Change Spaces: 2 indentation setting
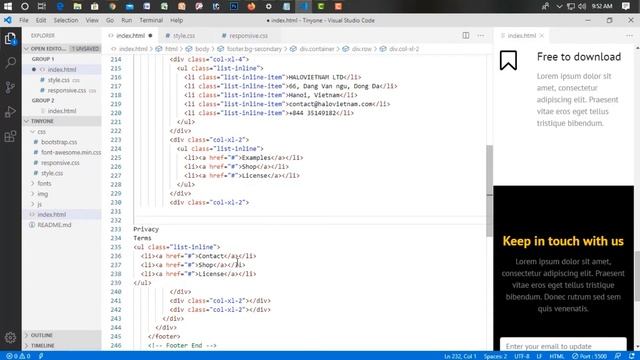The image size is (640, 360). 495,356
